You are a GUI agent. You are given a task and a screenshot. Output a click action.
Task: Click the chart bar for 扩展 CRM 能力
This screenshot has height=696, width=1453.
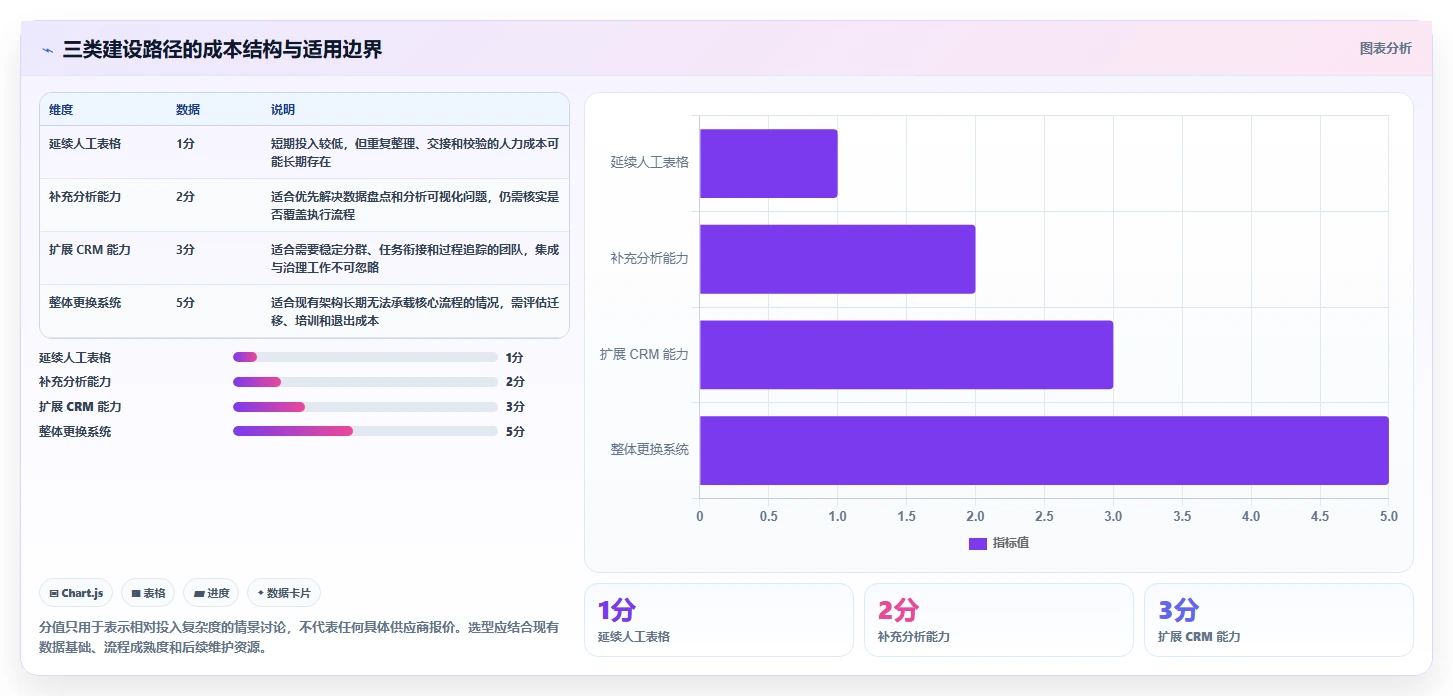[x=907, y=355]
